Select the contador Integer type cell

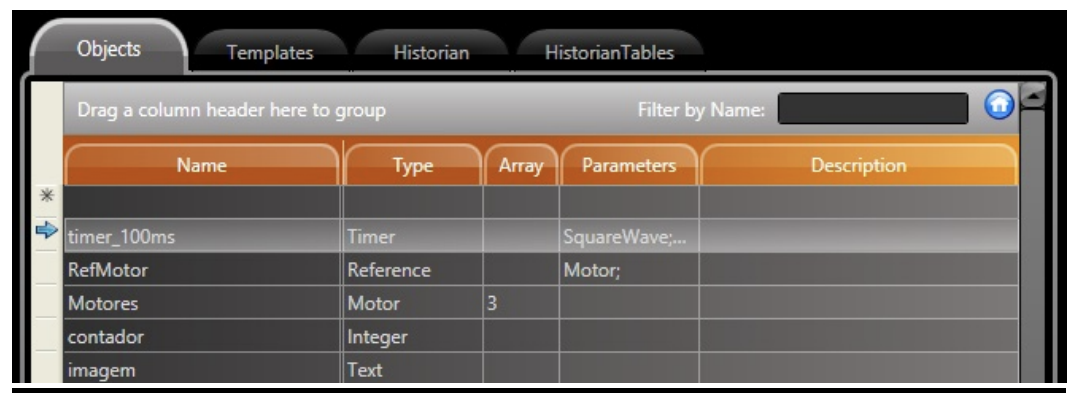click(413, 337)
